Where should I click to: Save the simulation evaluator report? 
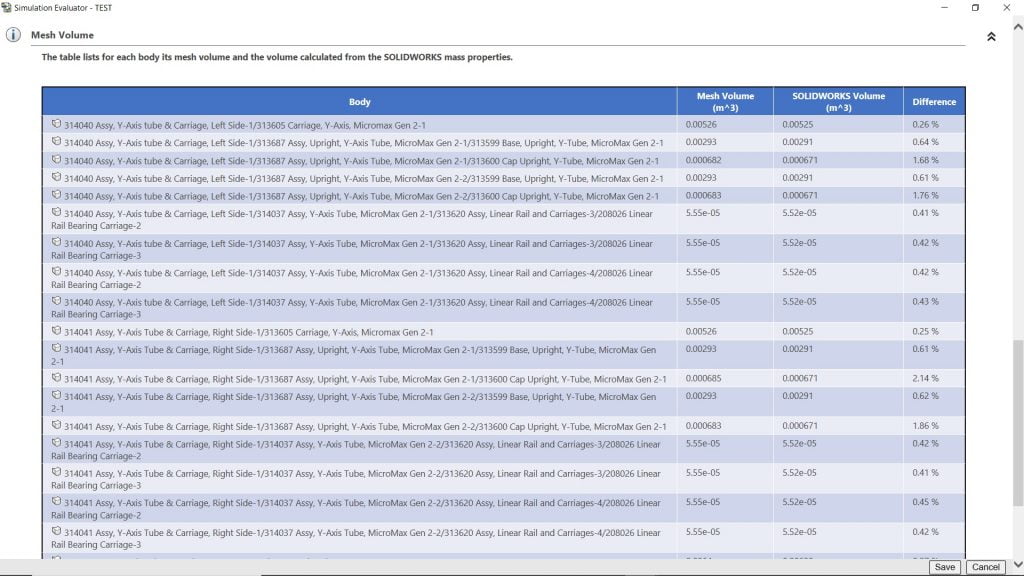(x=944, y=567)
